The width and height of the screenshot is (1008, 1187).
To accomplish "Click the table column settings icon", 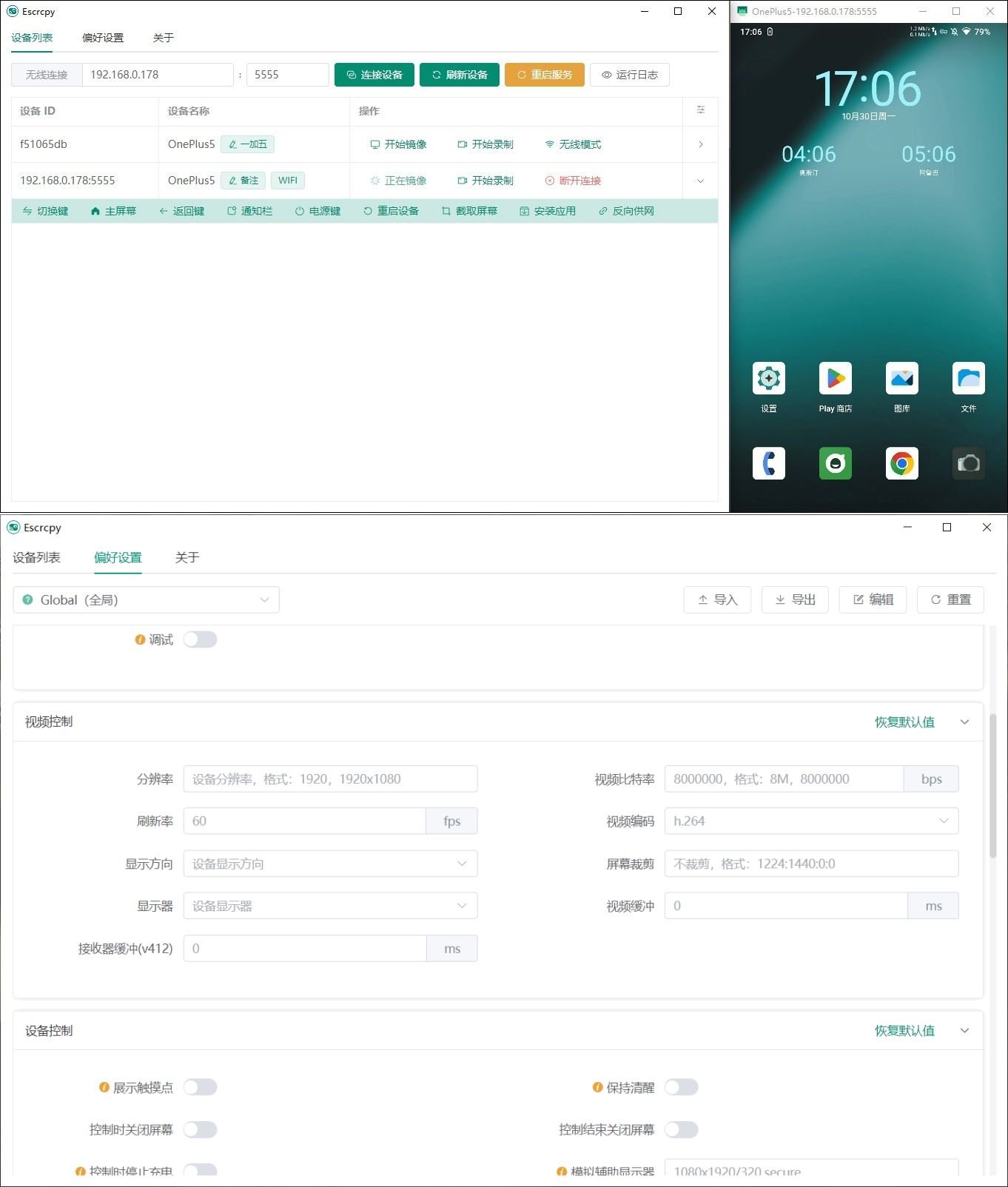I will point(700,110).
